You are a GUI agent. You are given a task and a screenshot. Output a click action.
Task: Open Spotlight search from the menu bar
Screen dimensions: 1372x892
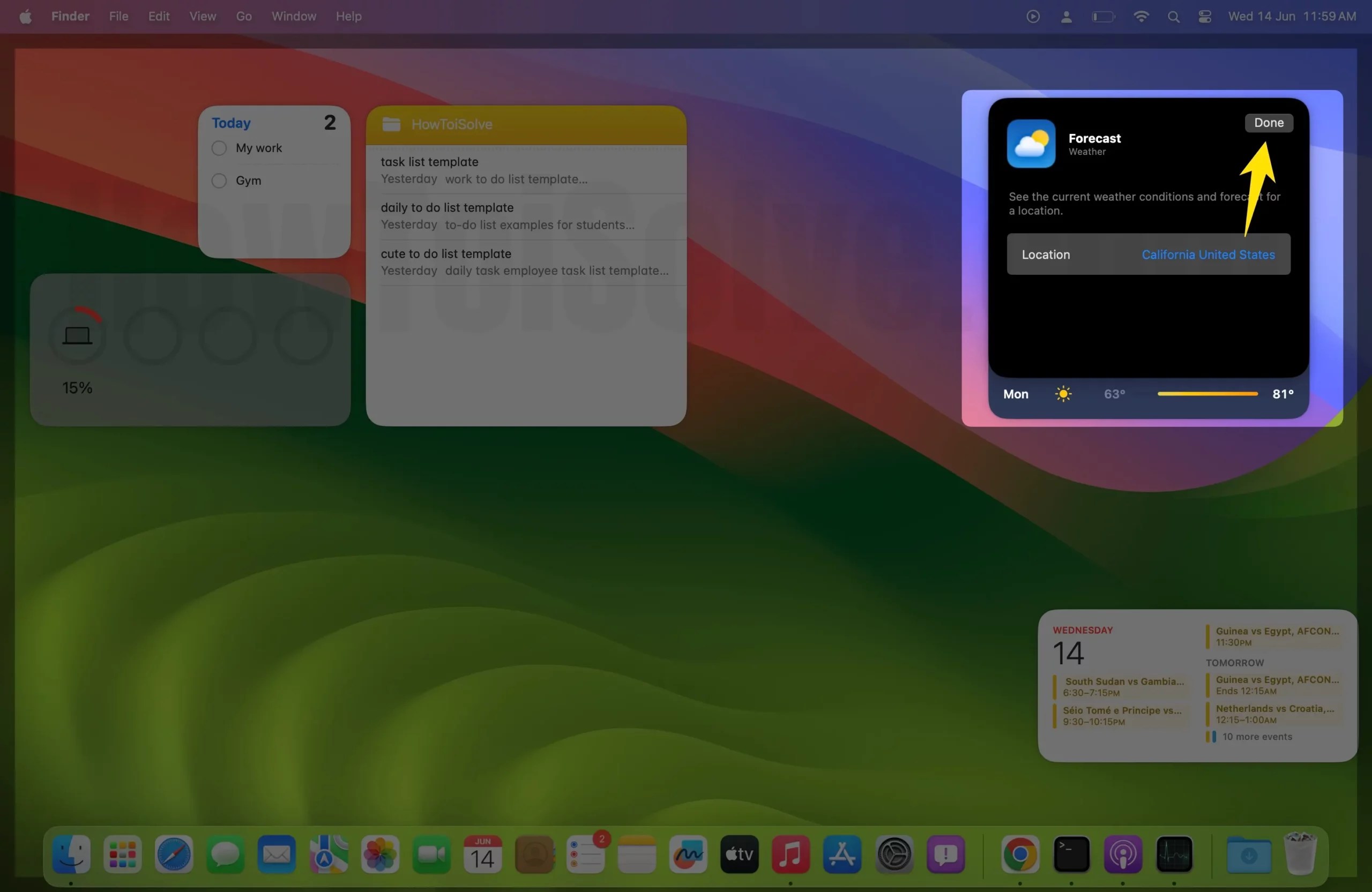tap(1174, 16)
